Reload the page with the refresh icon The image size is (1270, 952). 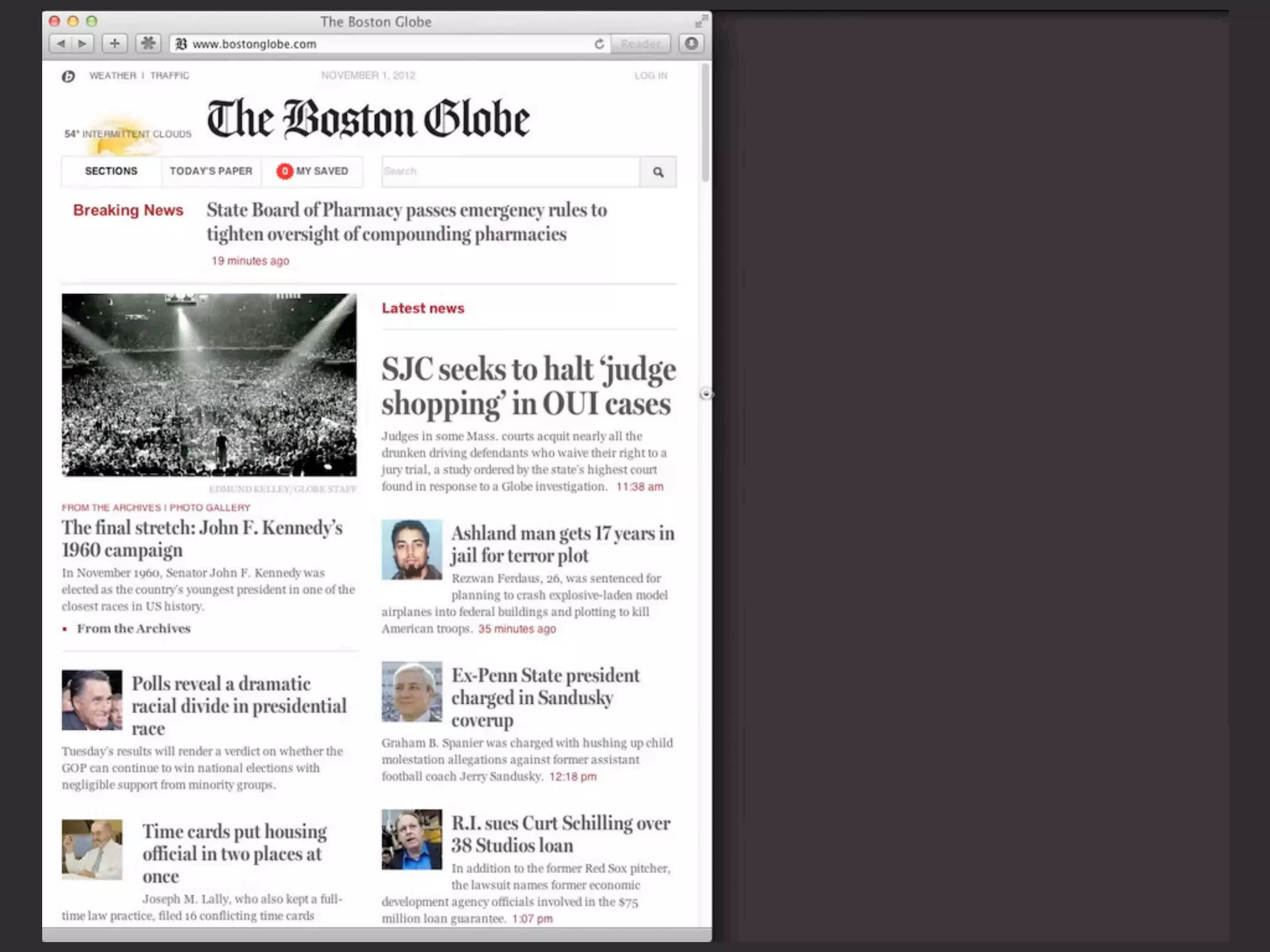click(x=599, y=44)
